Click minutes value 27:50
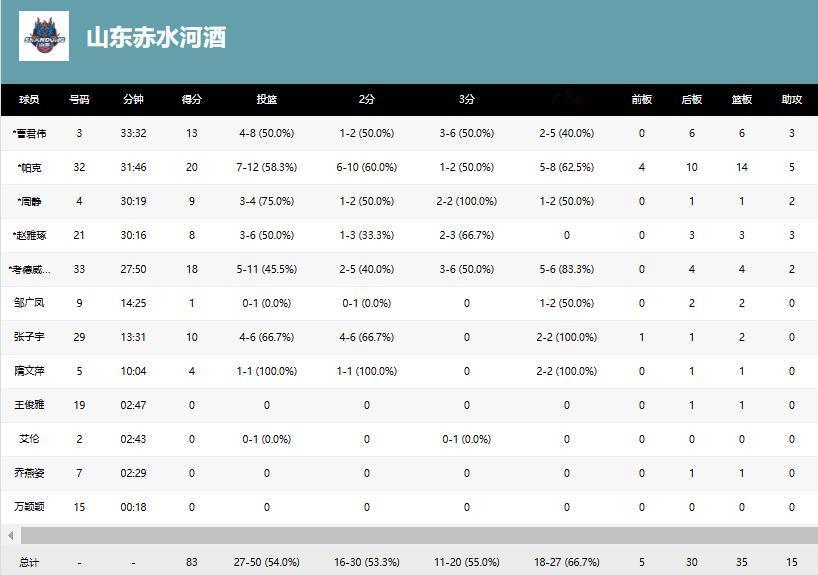 pyautogui.click(x=134, y=269)
